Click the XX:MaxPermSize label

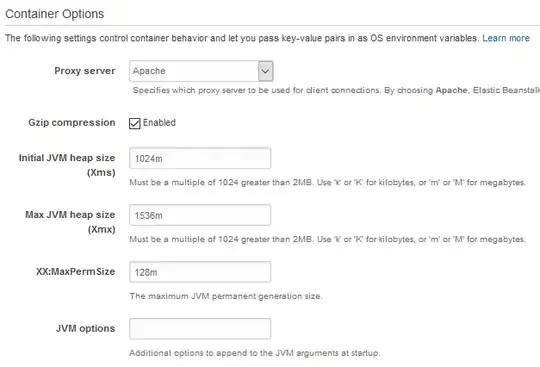[76, 272]
